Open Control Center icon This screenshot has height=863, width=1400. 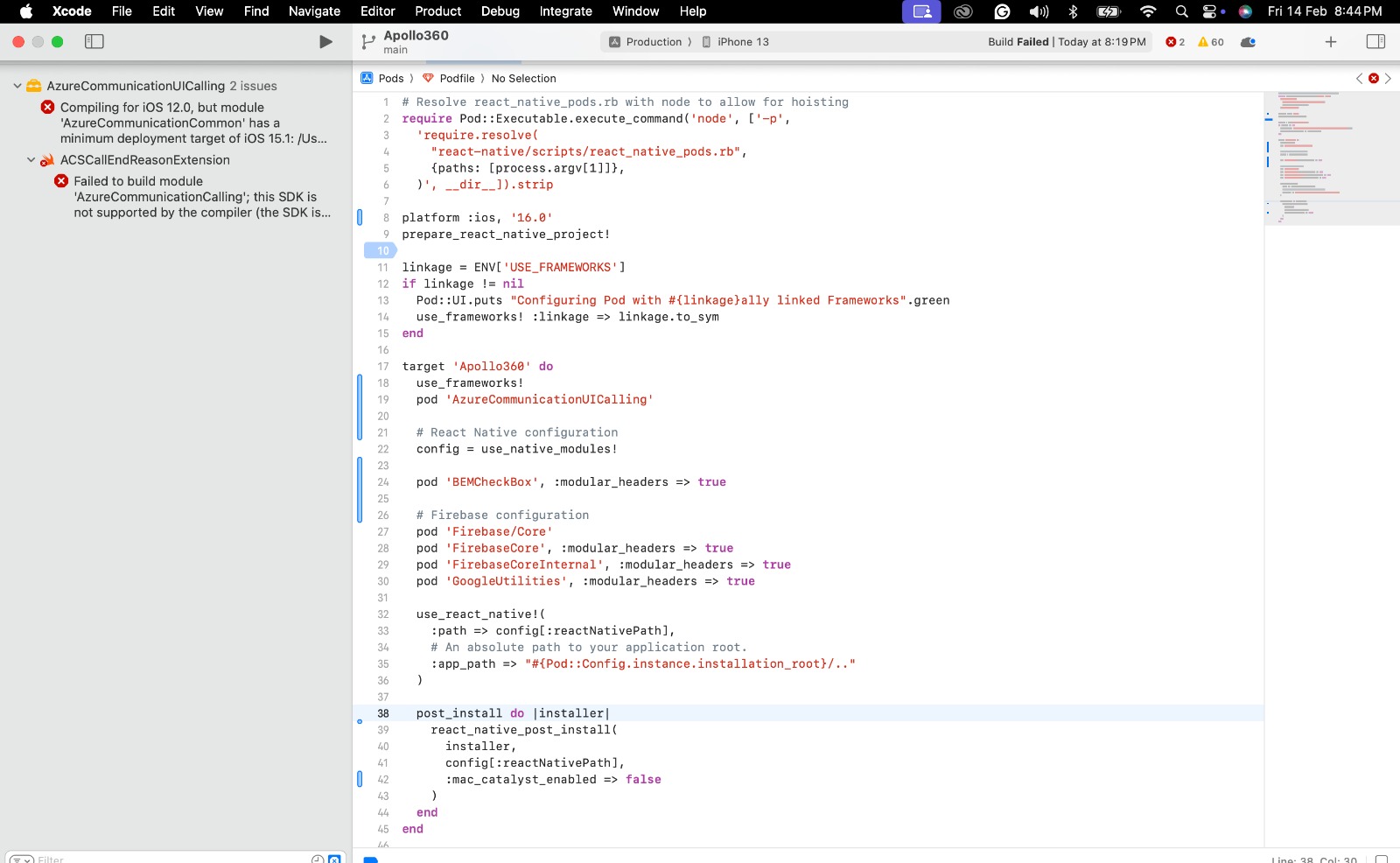(x=1211, y=11)
